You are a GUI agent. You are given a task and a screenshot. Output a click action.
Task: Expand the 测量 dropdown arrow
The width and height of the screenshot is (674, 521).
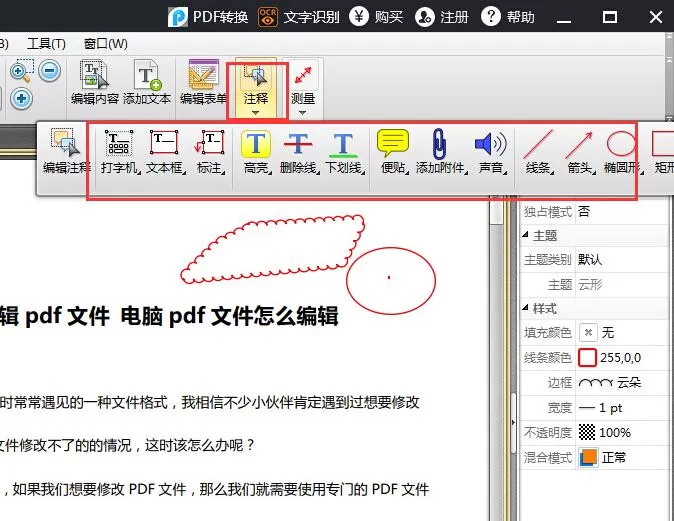[x=303, y=113]
